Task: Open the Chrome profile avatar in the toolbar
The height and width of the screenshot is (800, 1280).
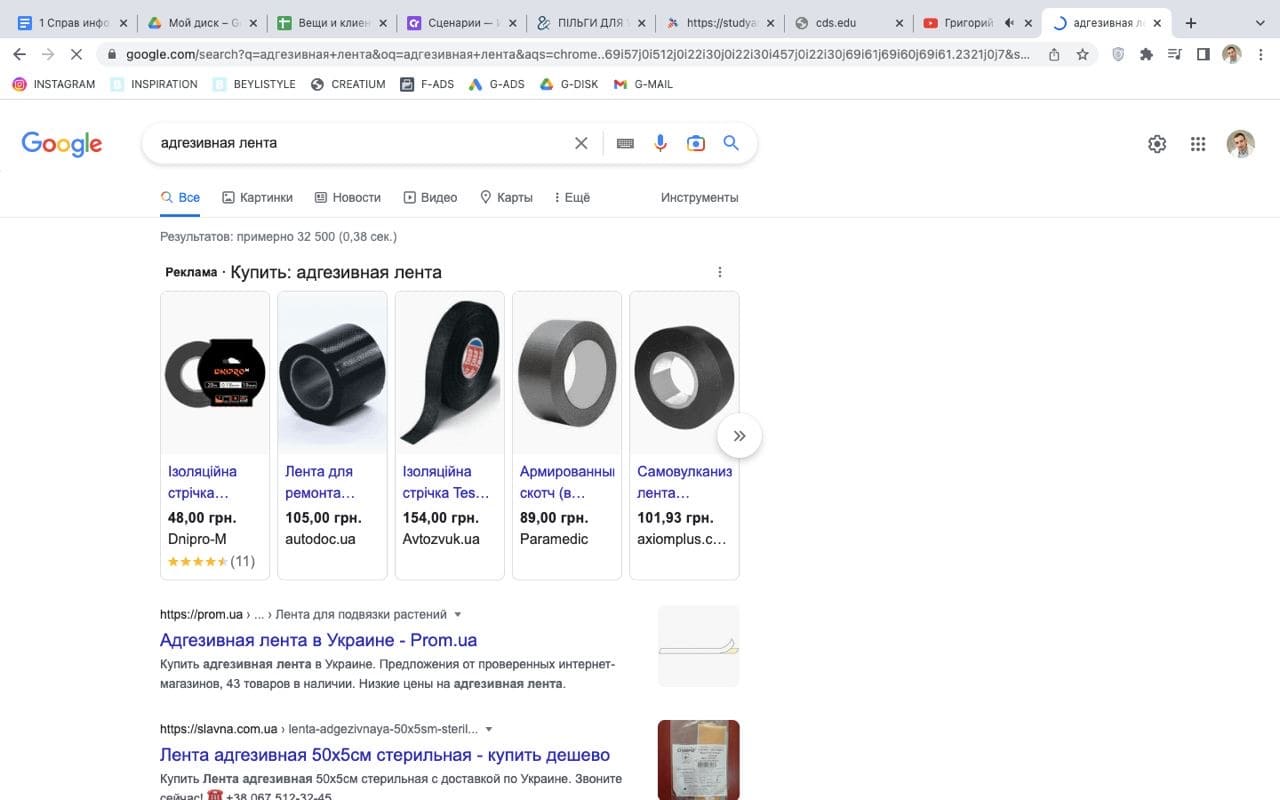Action: pyautogui.click(x=1231, y=54)
